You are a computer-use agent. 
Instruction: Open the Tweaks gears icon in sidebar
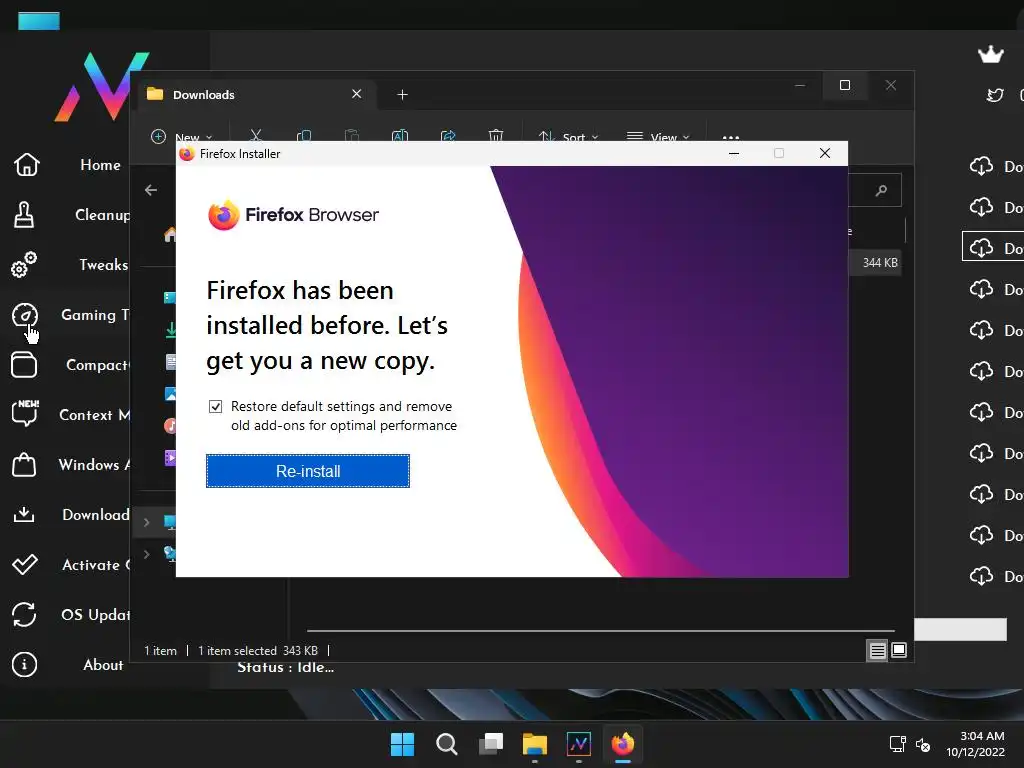coord(24,264)
